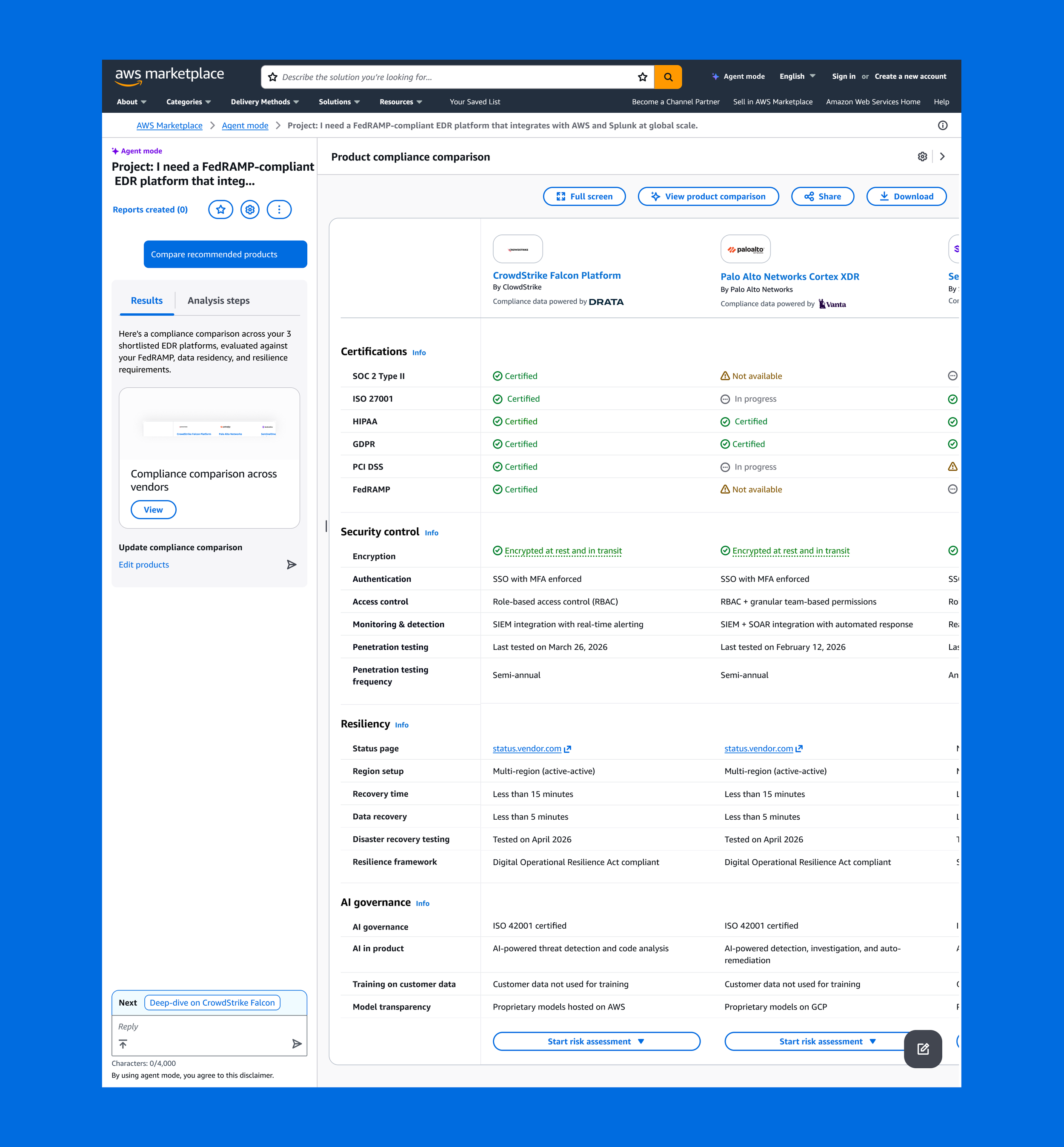Open comparison panel settings gear
Viewport: 1064px width, 1147px height.
click(922, 157)
